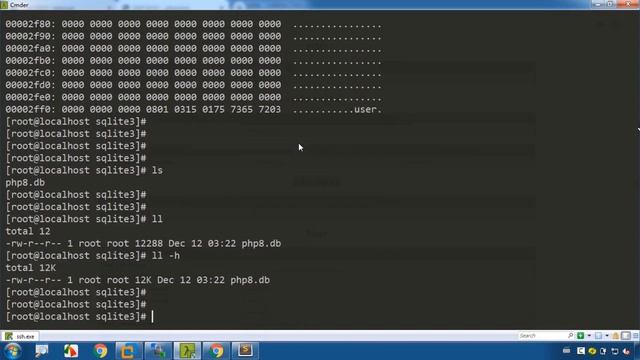640x360 pixels.
Task: Click the '-rw-r--r--' permissions in 12K row
Action: tap(33, 280)
